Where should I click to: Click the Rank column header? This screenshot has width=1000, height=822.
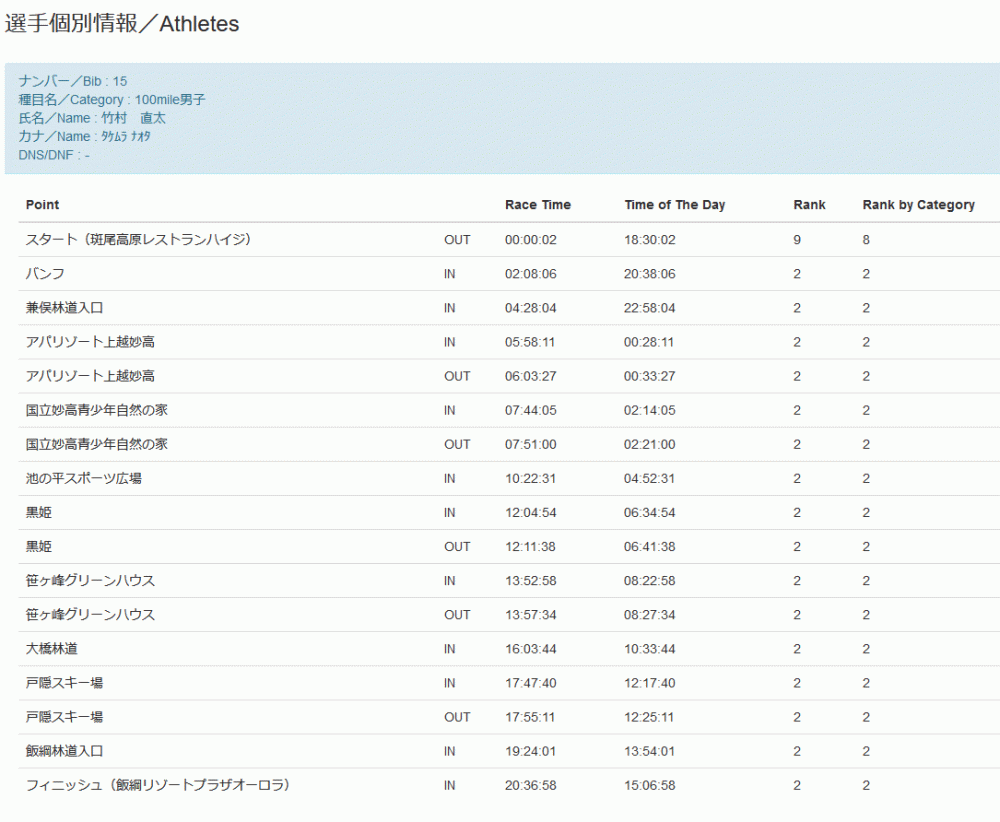click(809, 205)
